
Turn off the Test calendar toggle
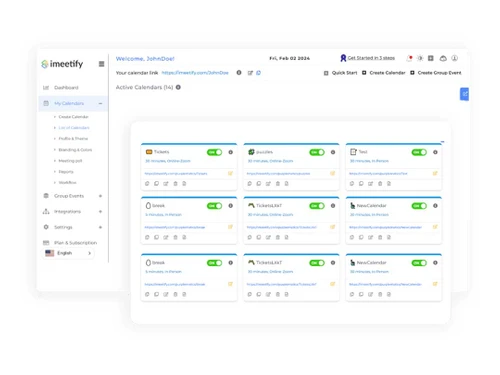click(419, 152)
